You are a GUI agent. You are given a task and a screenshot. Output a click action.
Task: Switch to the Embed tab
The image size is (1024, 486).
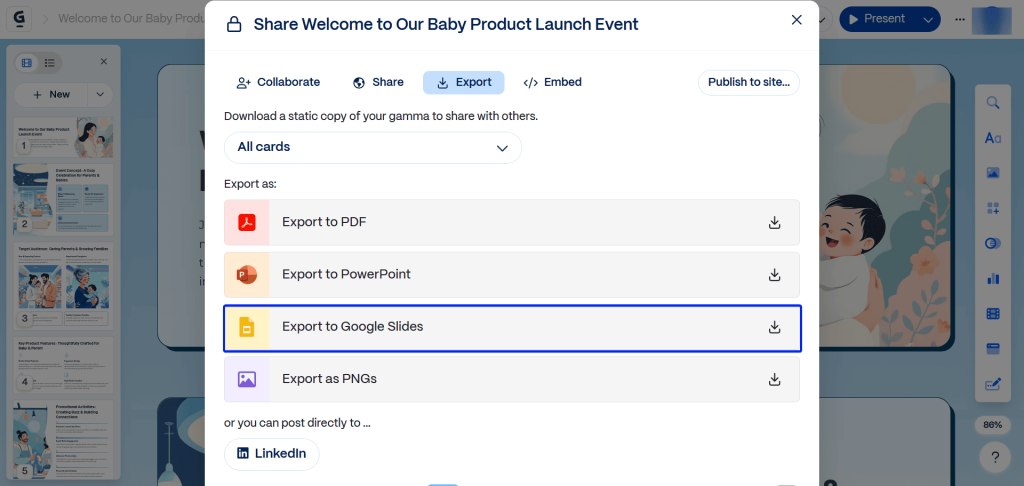552,82
